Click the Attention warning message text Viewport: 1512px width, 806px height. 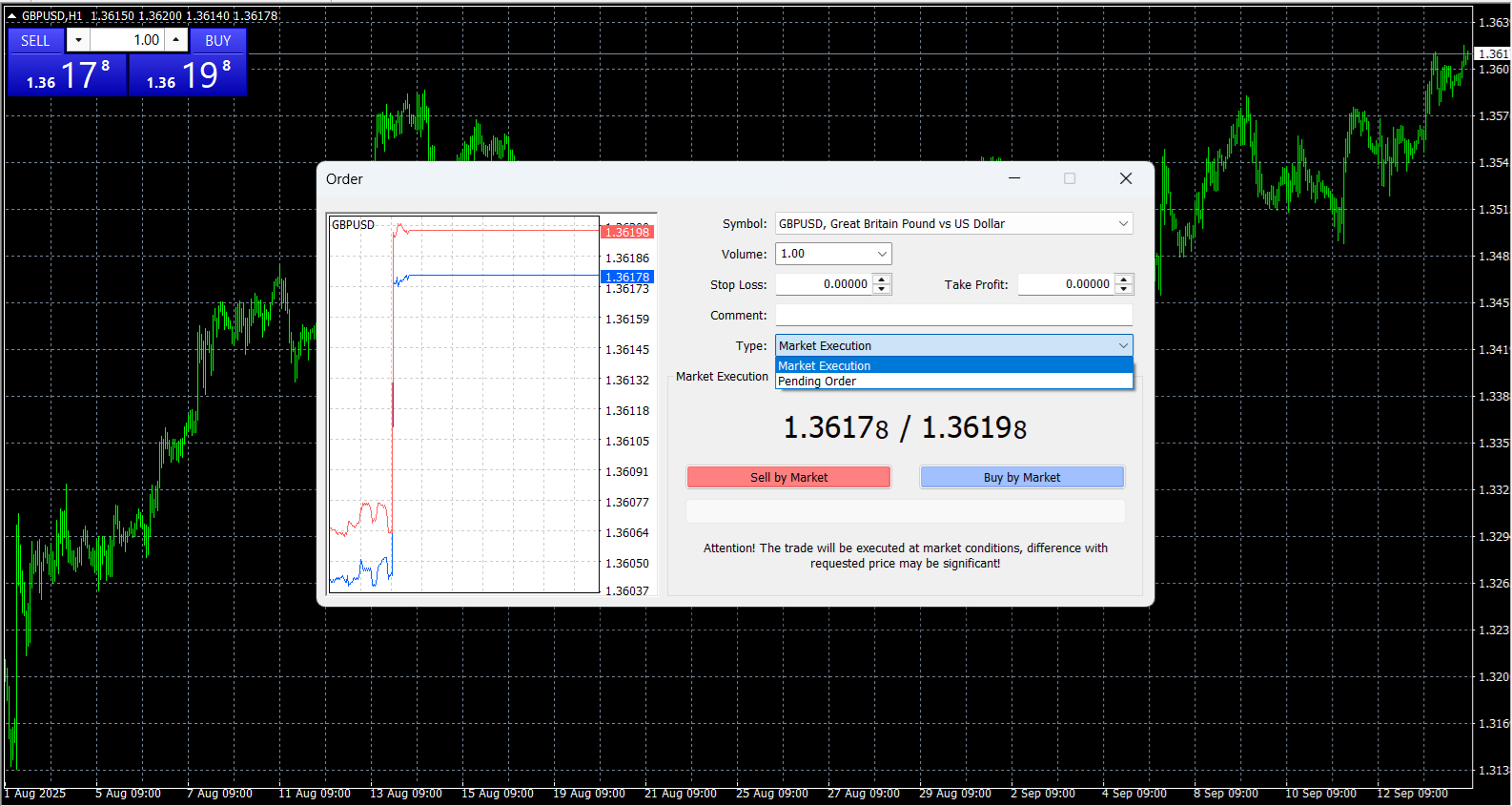[905, 555]
